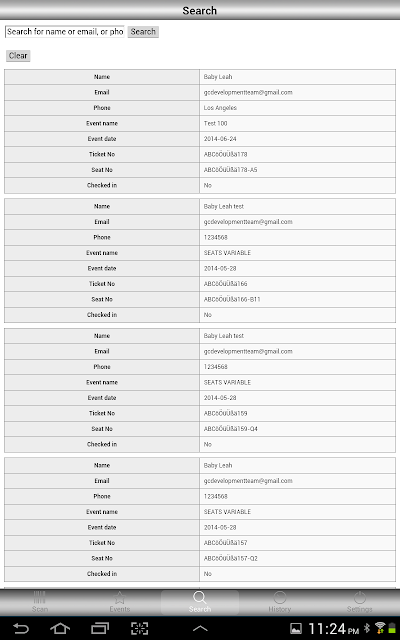Tap the 11:24 PM clock
400x640 pixels.
click(333, 629)
